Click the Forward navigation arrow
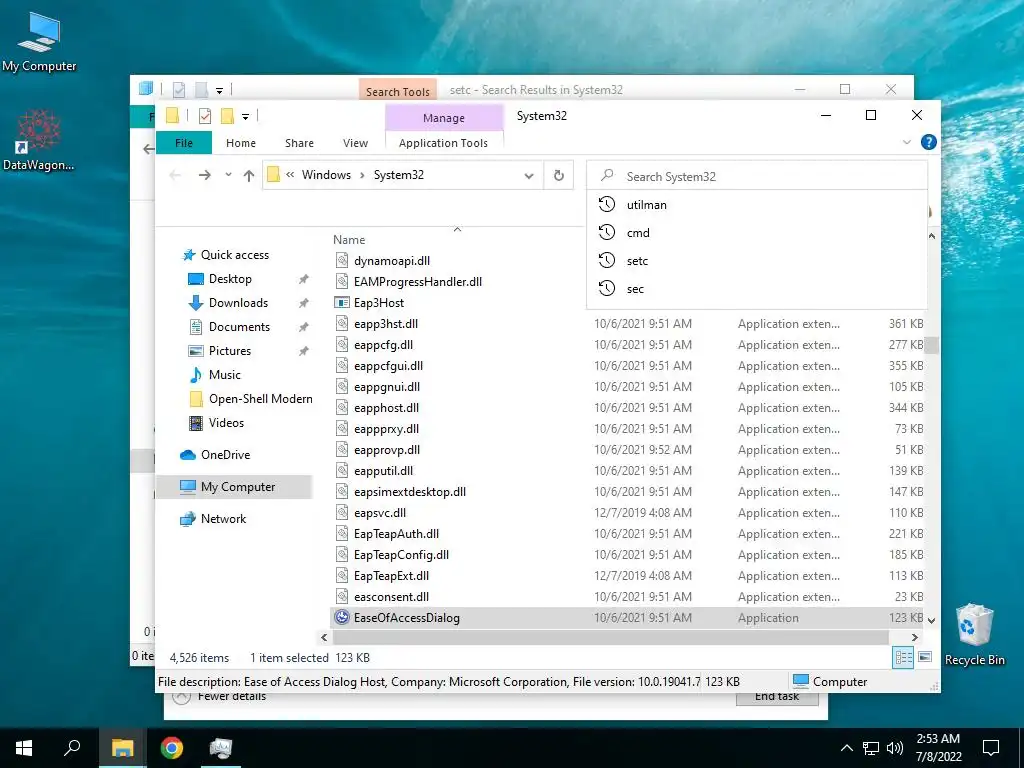The width and height of the screenshot is (1024, 768). [204, 175]
